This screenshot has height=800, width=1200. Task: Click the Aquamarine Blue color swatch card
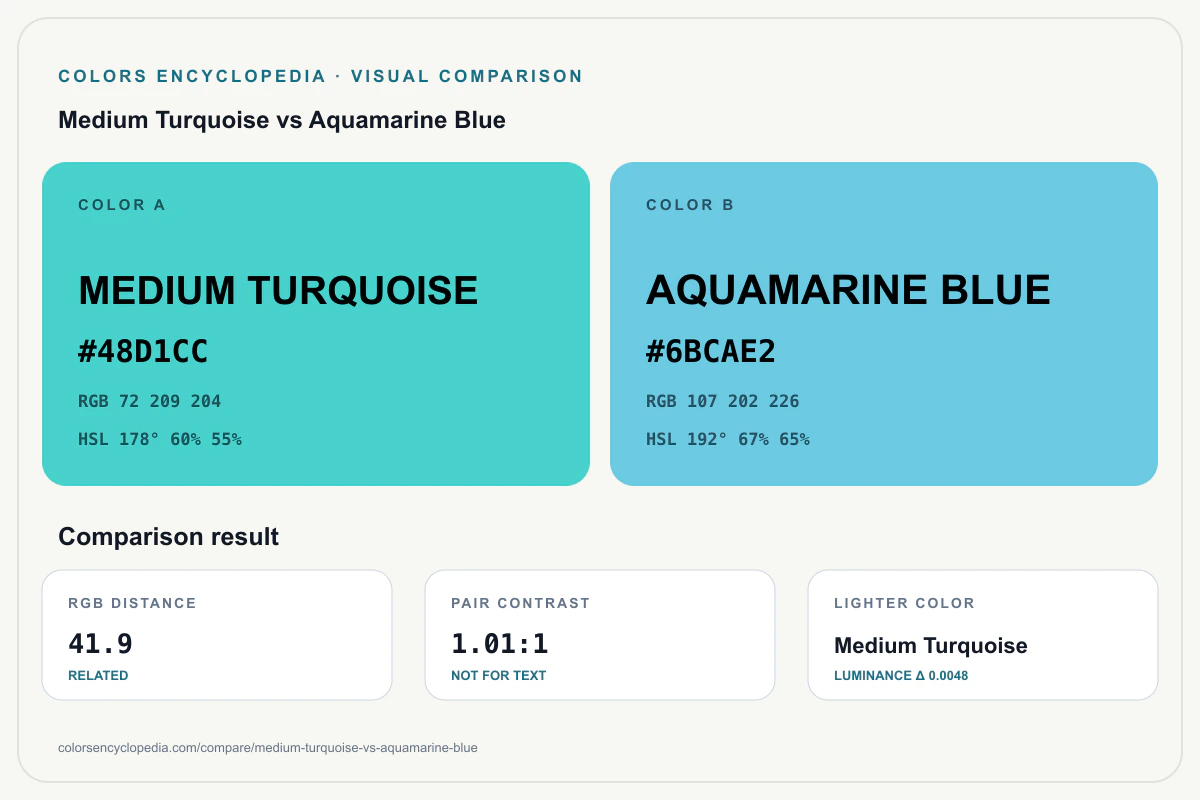pos(884,324)
